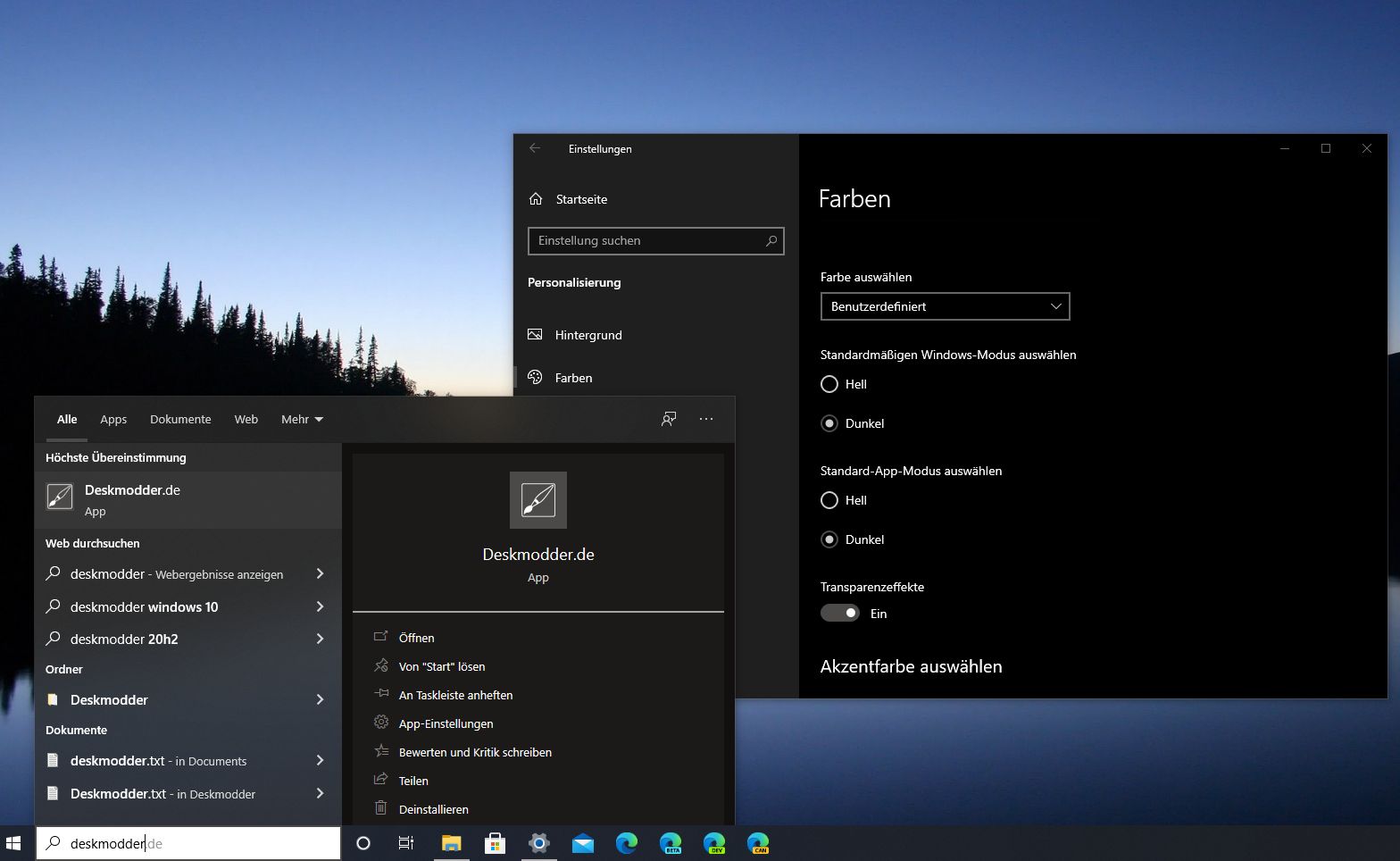The image size is (1400, 861).
Task: Click the gear icon beside App-Einstellungen
Action: click(381, 723)
